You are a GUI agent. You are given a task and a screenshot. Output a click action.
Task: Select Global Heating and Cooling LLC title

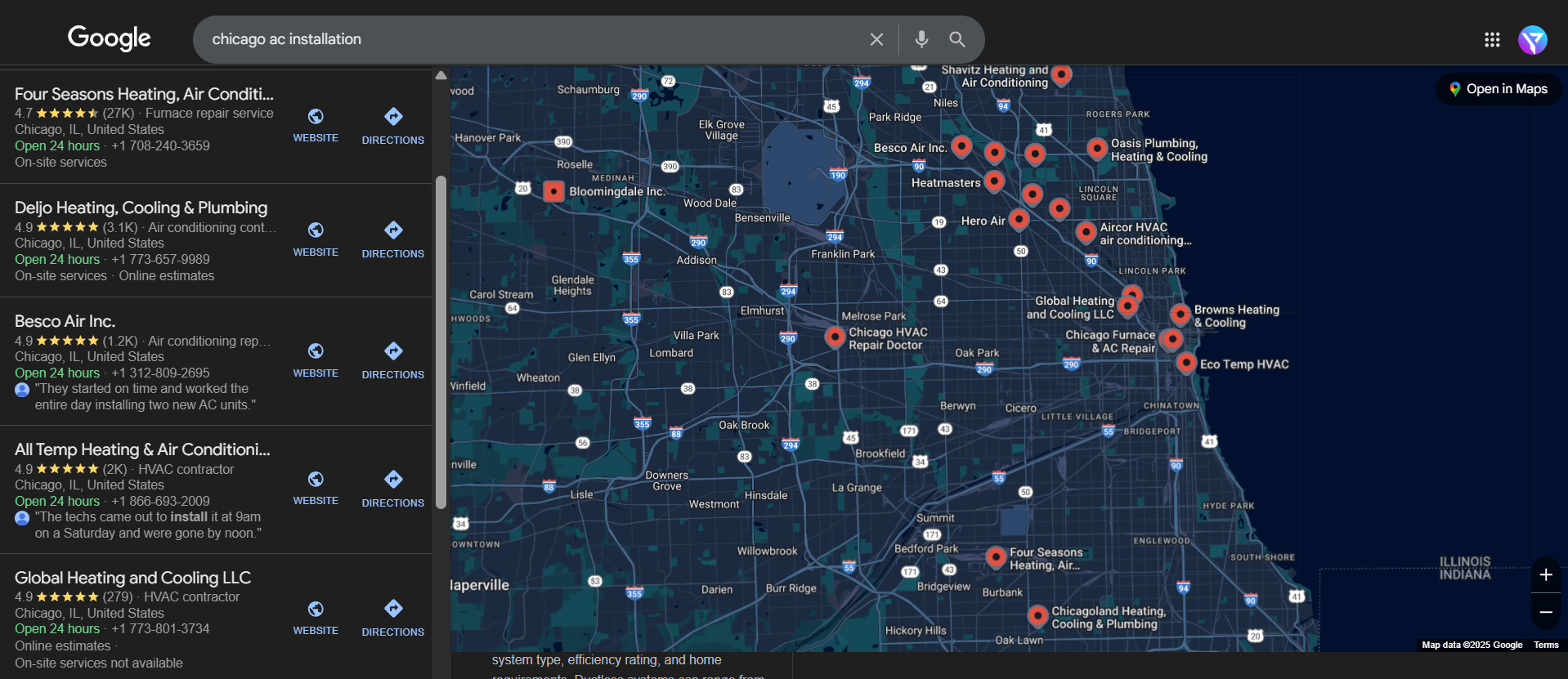coord(132,578)
